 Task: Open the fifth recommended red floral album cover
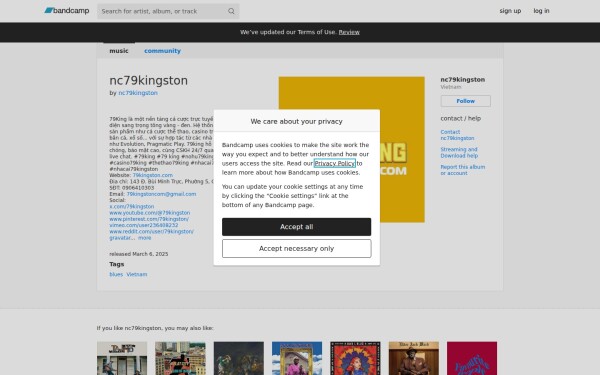[x=355, y=358]
